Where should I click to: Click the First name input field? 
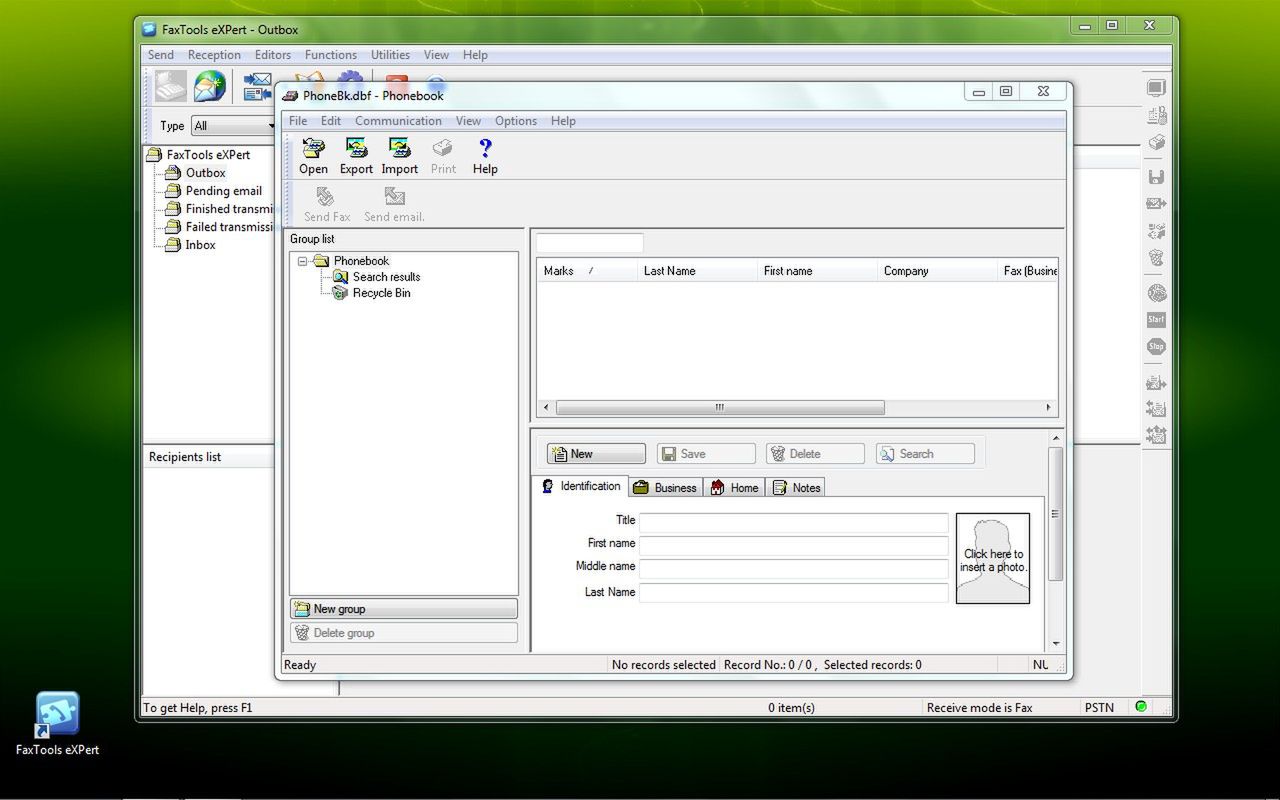tap(794, 546)
